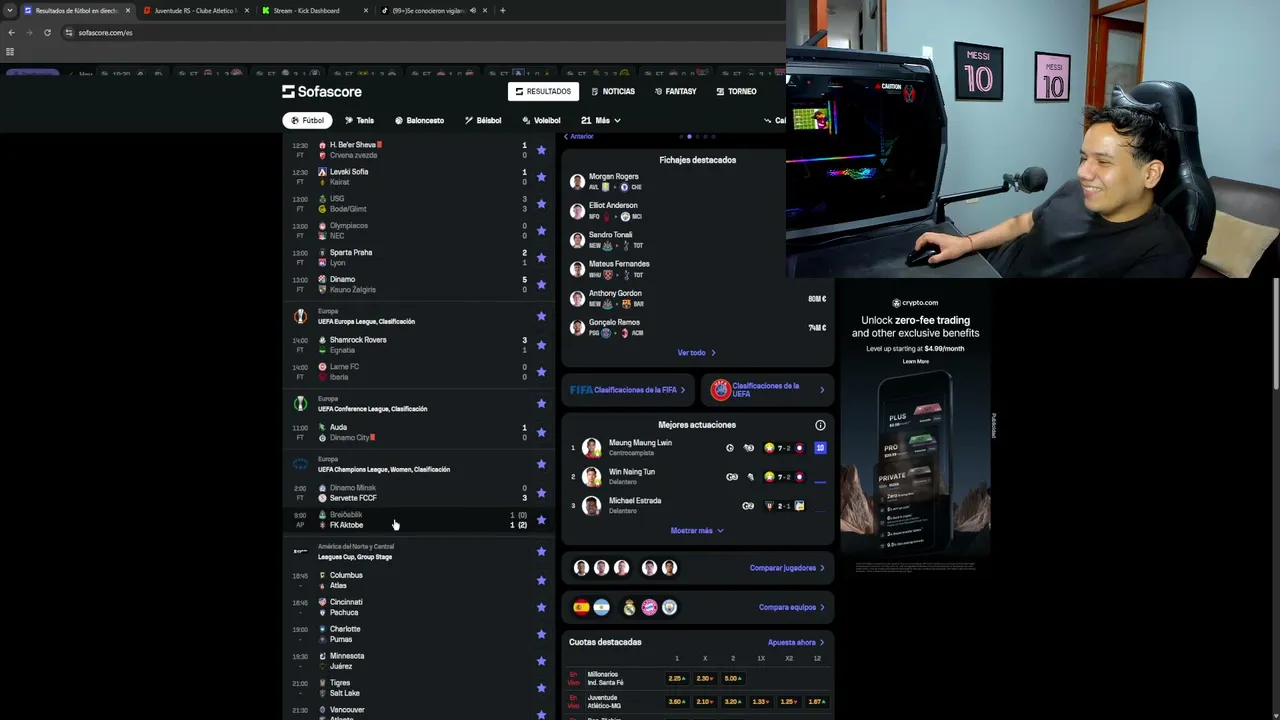The image size is (1280, 720).
Task: Mute the TikTok tab audio icon
Action: coord(472,10)
